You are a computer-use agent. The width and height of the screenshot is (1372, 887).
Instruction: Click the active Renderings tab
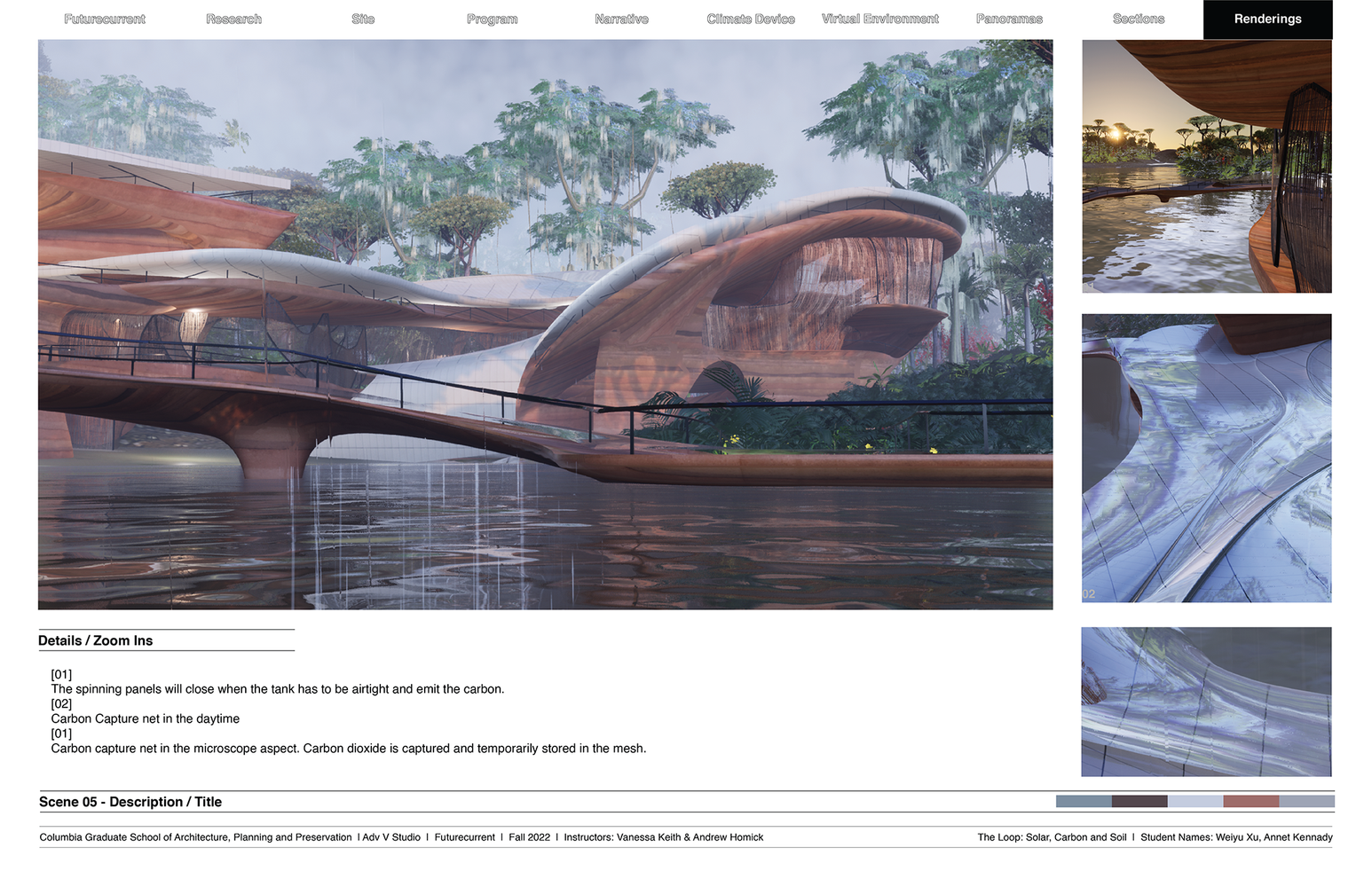click(1267, 19)
